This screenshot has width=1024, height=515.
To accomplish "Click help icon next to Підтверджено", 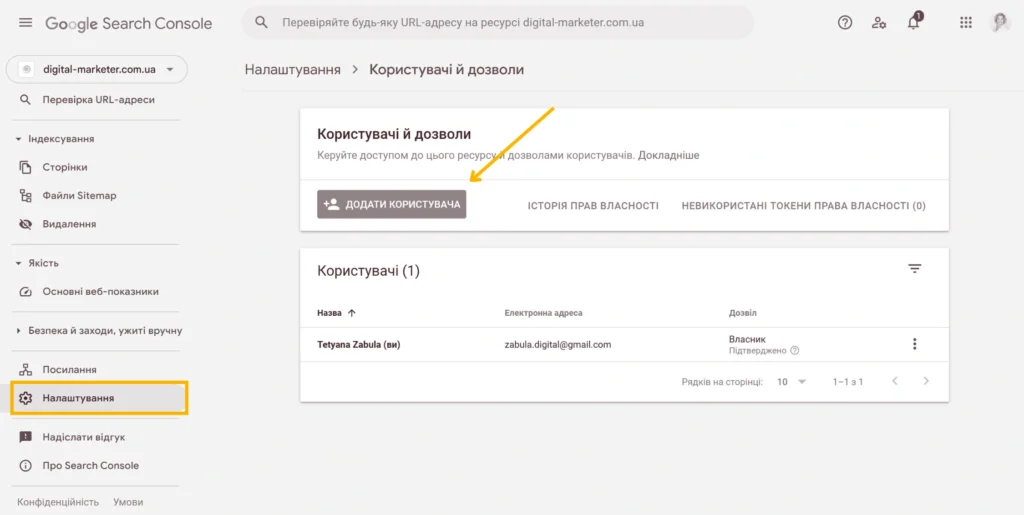I will (x=795, y=351).
